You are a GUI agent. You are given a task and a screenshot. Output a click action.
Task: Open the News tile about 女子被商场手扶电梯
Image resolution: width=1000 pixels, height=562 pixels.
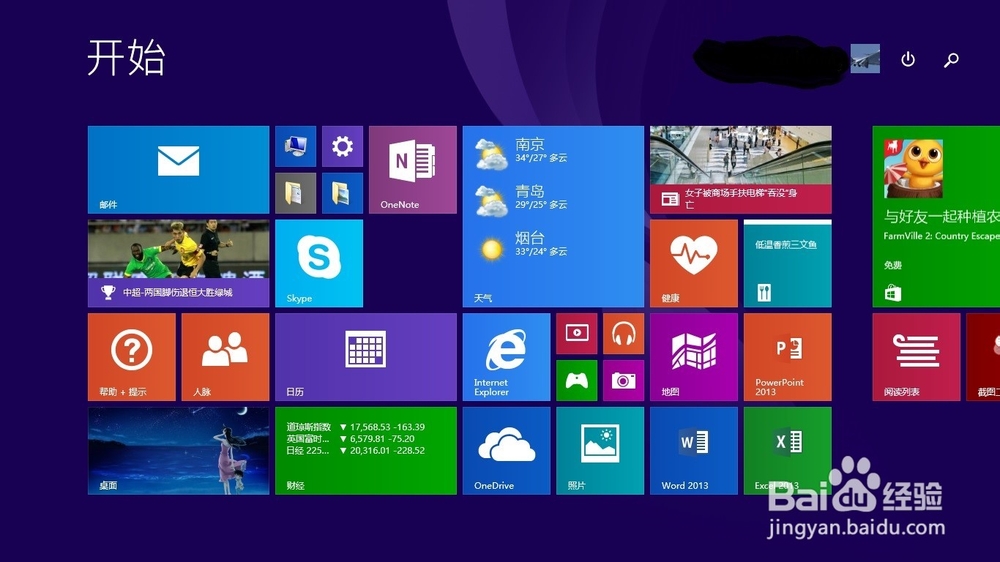[740, 170]
